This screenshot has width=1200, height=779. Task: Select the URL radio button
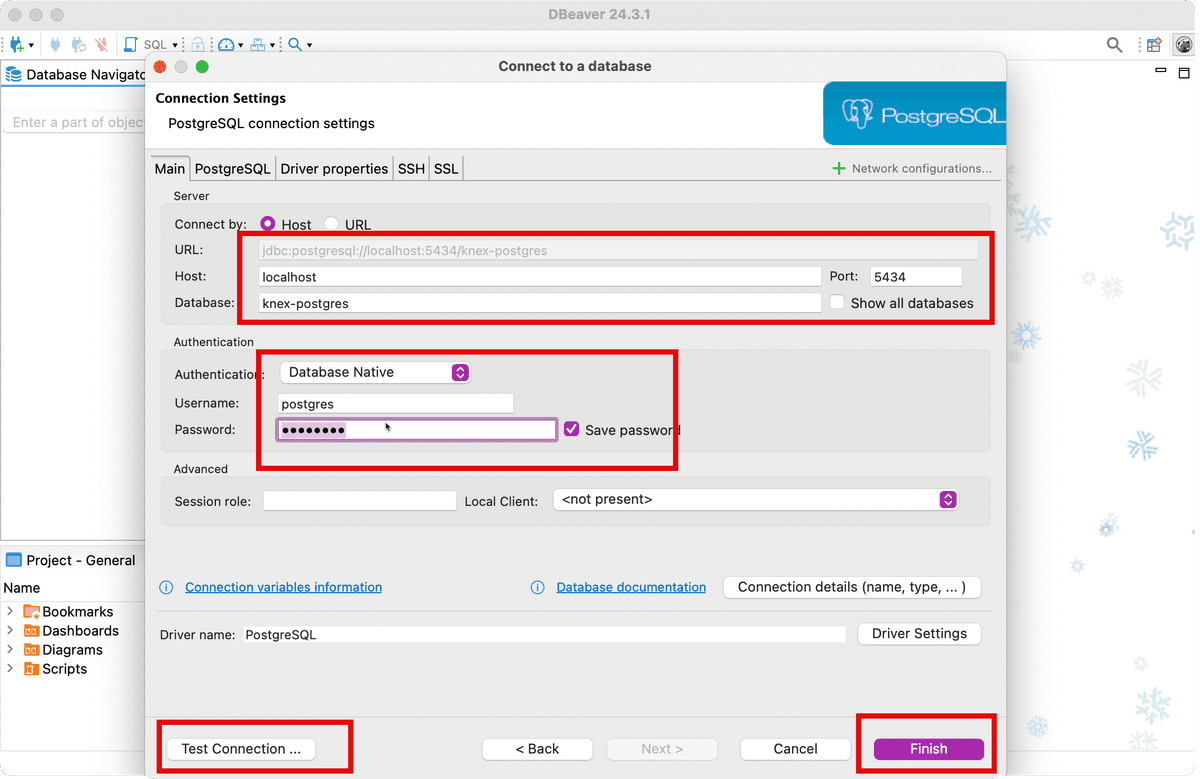pyautogui.click(x=331, y=224)
